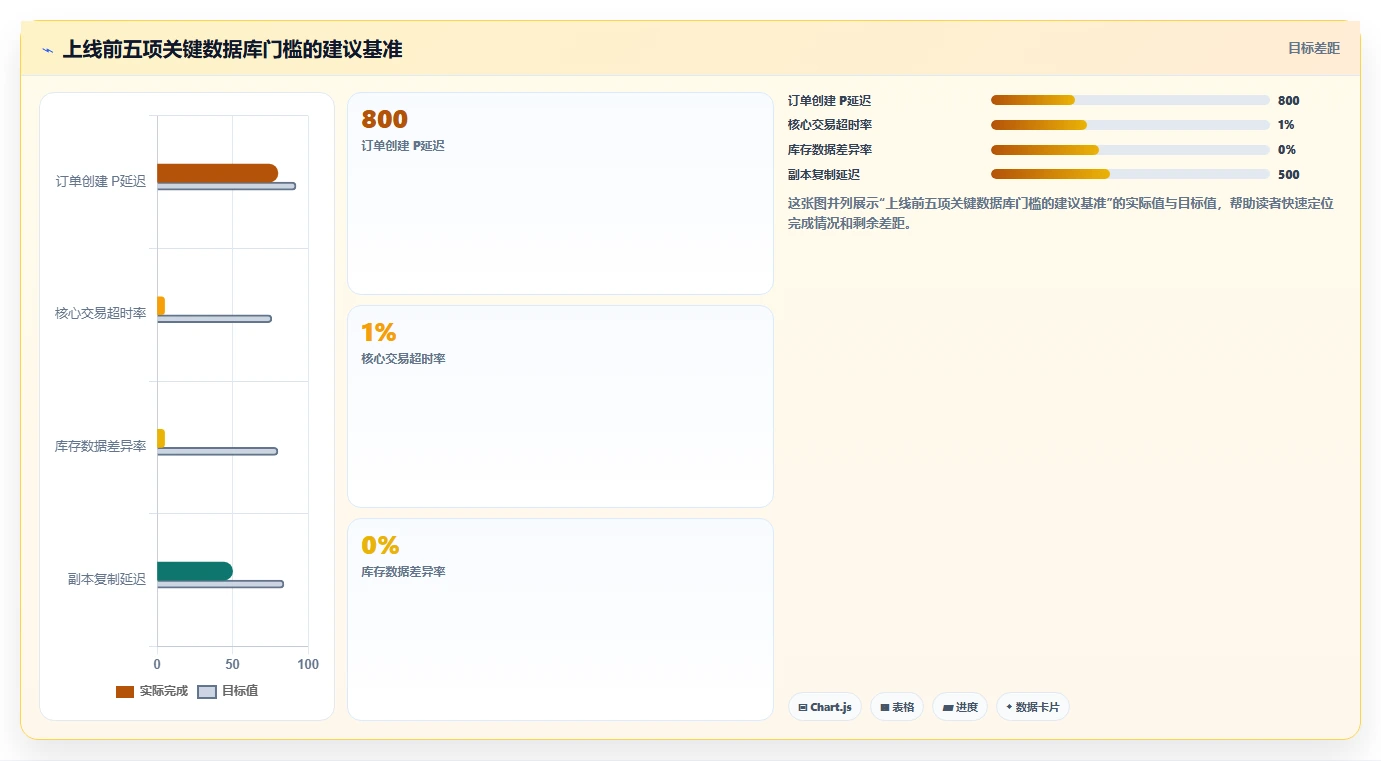Image resolution: width=1381 pixels, height=761 pixels.
Task: Click the Chart.js chip
Action: pos(825,707)
